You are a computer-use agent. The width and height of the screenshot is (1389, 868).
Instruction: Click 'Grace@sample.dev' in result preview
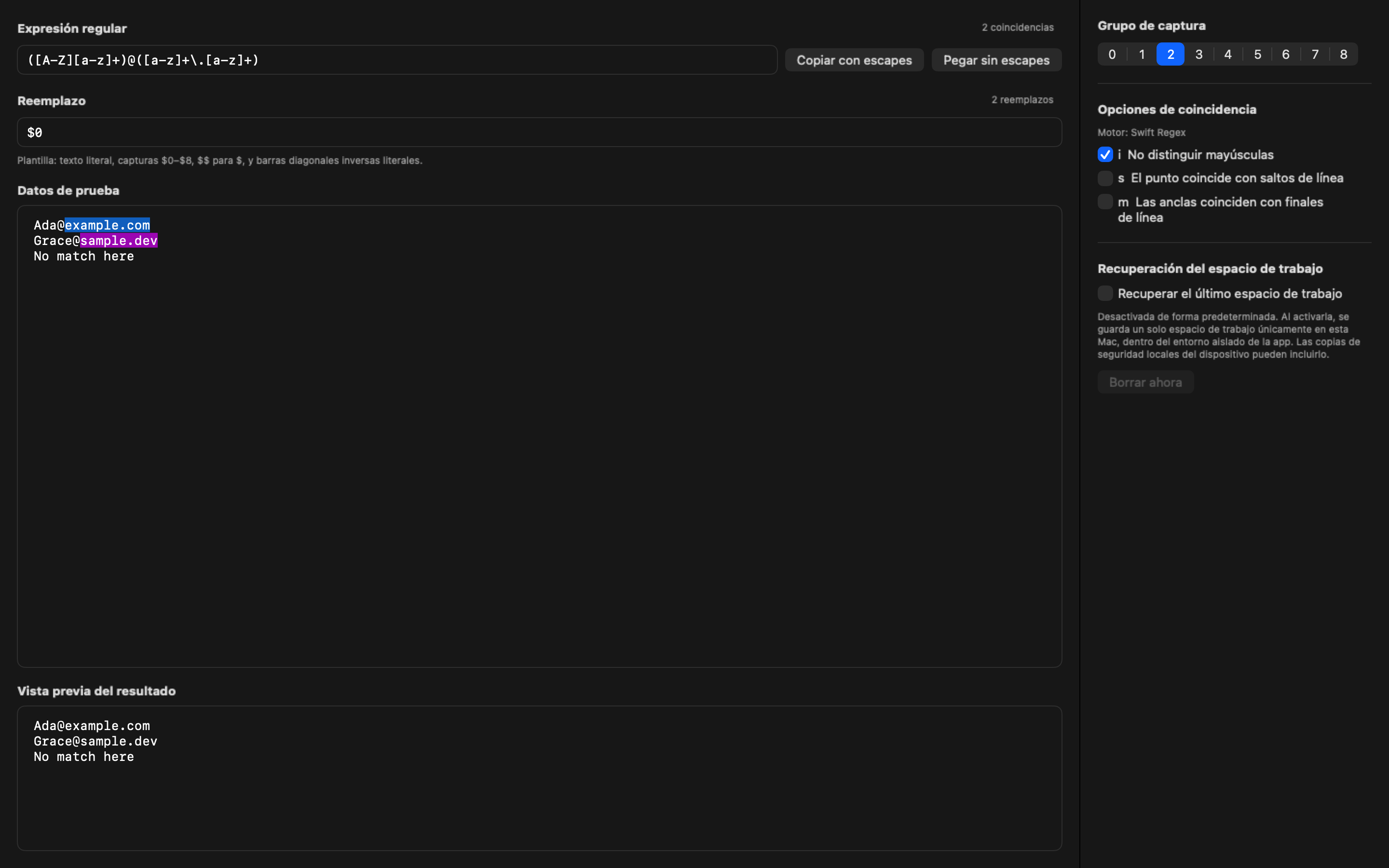(x=95, y=741)
